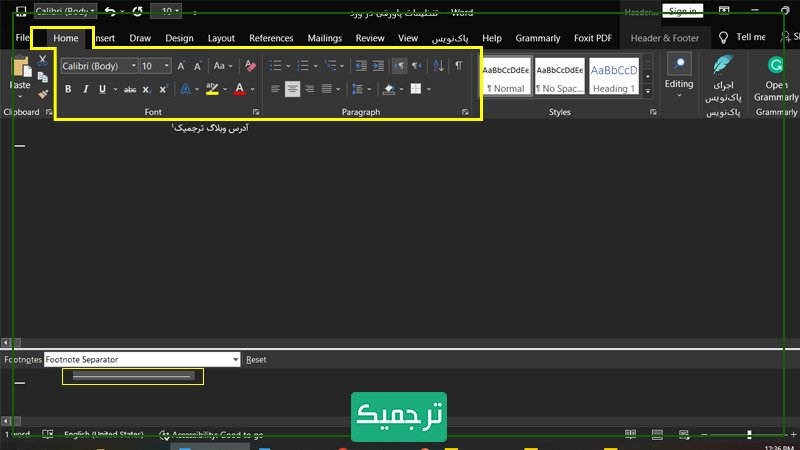Image resolution: width=800 pixels, height=450 pixels.
Task: Click the Reset button in footnotes pane
Action: [257, 359]
